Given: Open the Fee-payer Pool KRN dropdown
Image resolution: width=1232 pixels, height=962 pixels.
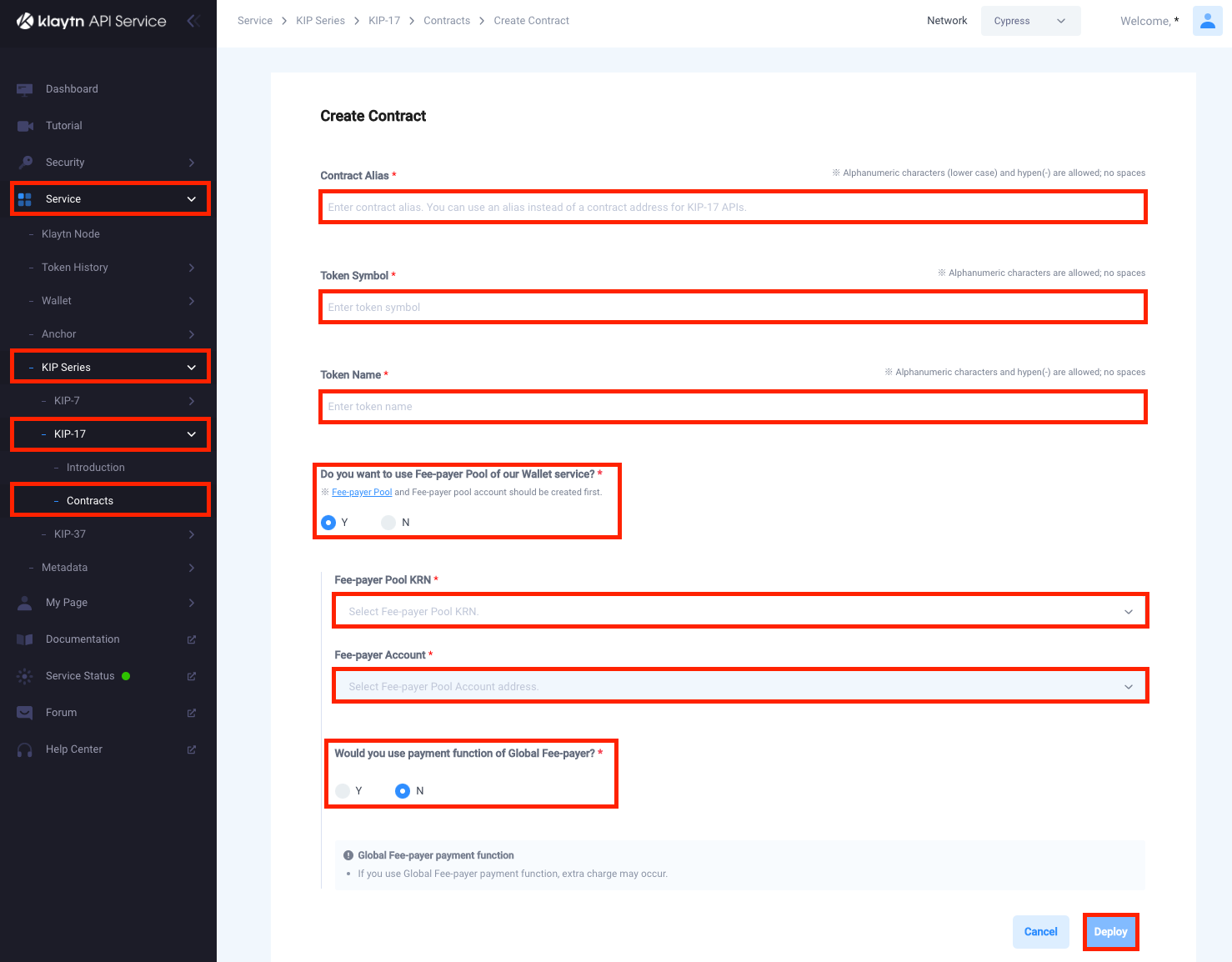Looking at the screenshot, I should pyautogui.click(x=740, y=611).
